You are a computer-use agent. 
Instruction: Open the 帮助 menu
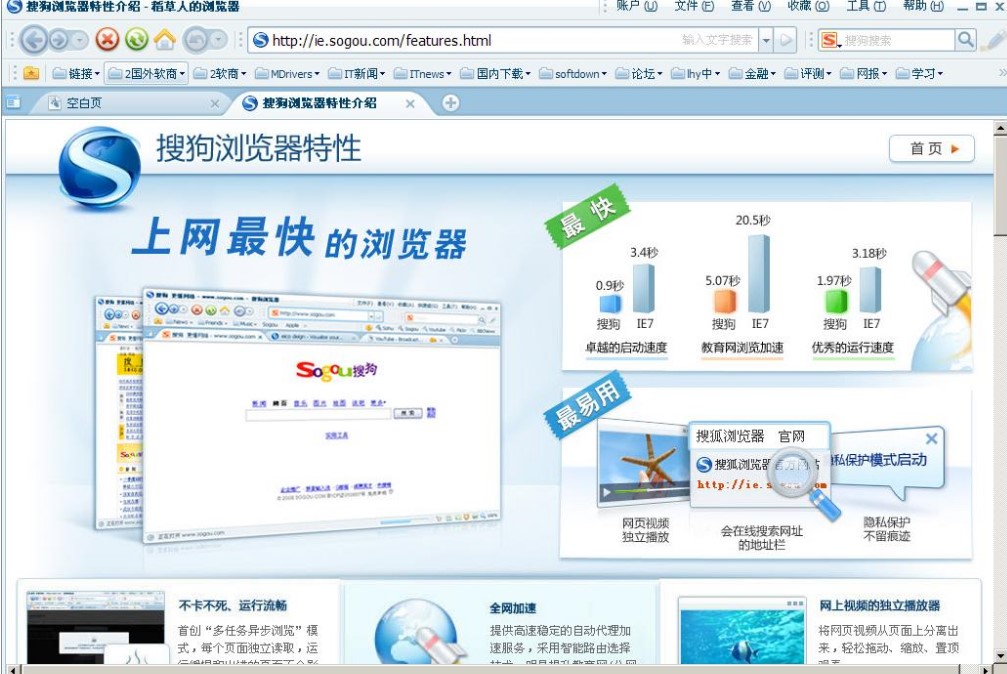point(923,6)
